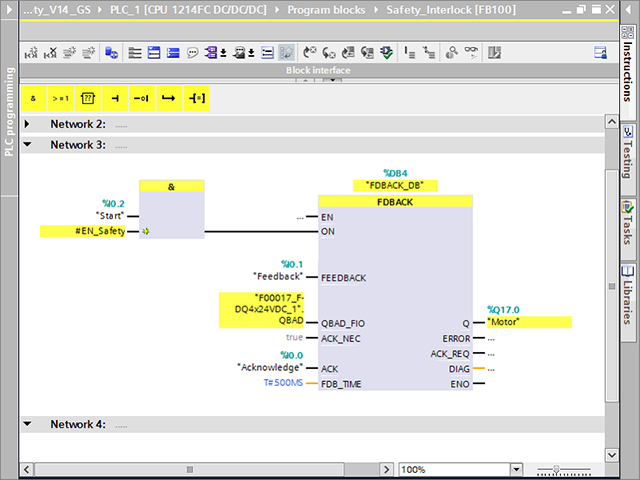Image resolution: width=640 pixels, height=480 pixels.
Task: Open the 100% zoom dropdown
Action: point(516,469)
